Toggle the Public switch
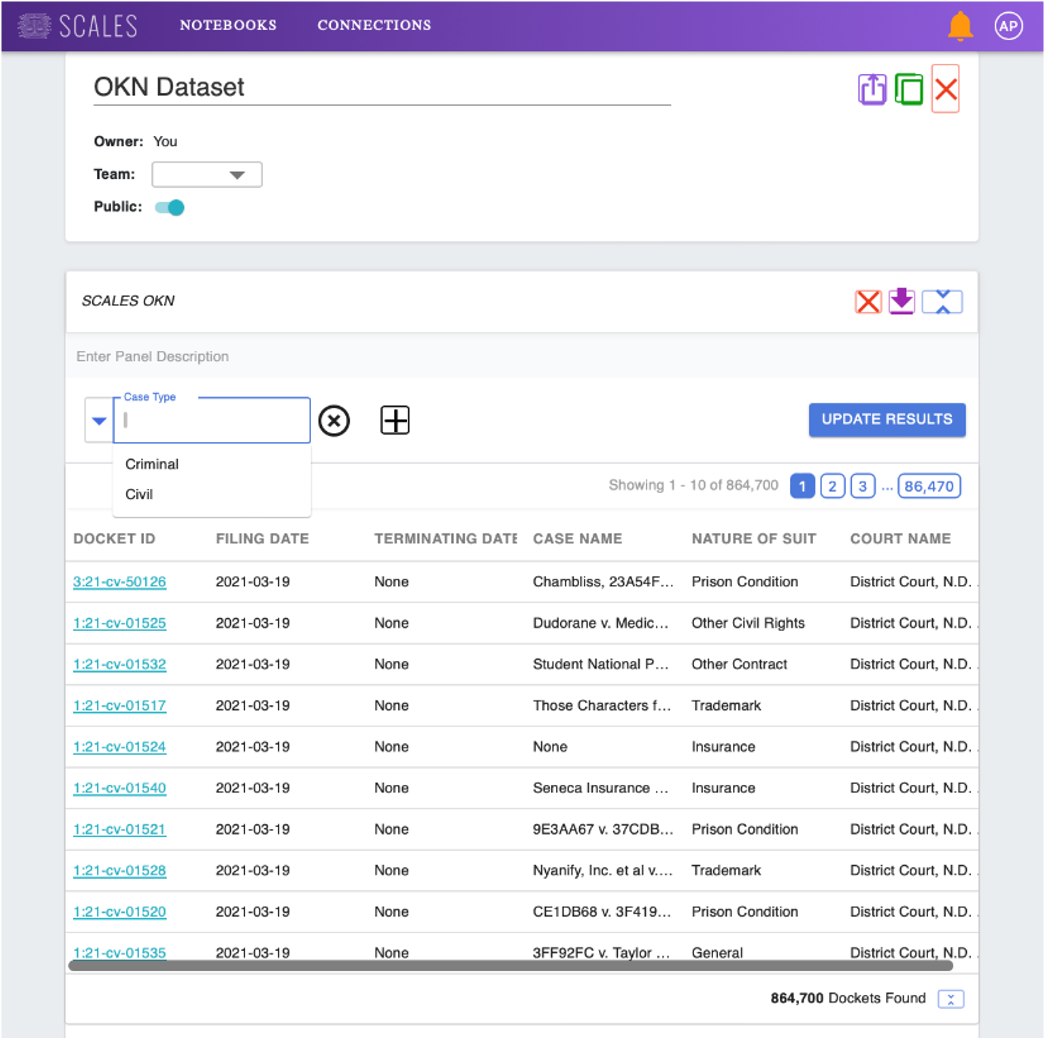The image size is (1045, 1038). point(170,208)
